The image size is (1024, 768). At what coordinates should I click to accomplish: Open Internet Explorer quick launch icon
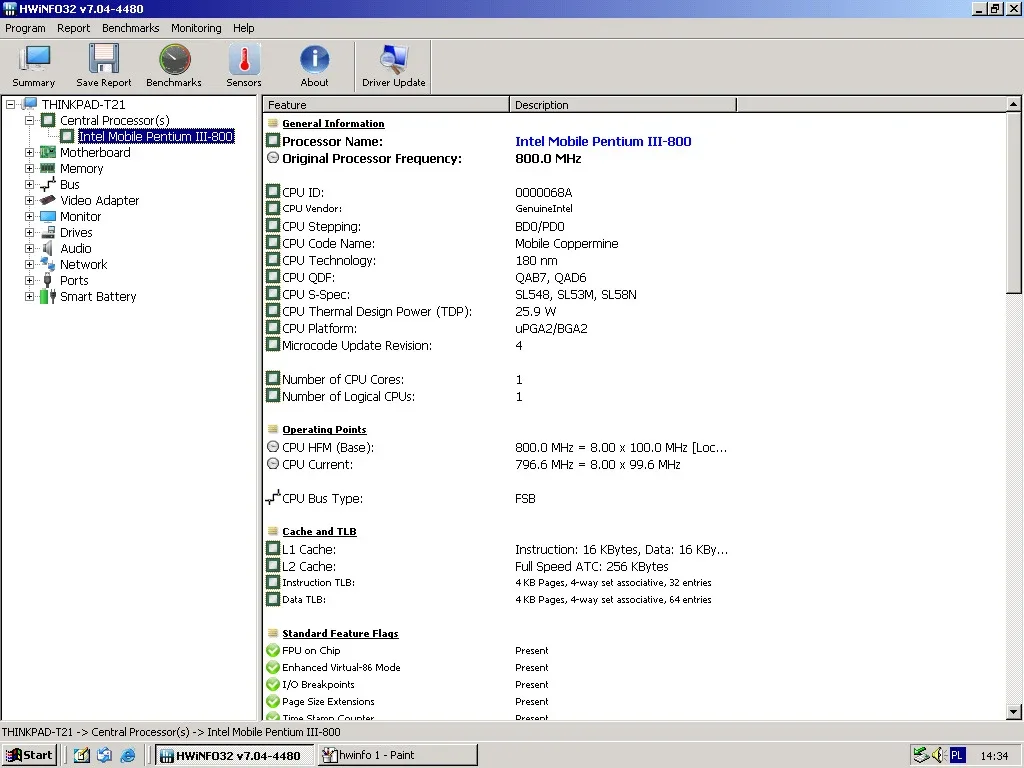pos(128,755)
